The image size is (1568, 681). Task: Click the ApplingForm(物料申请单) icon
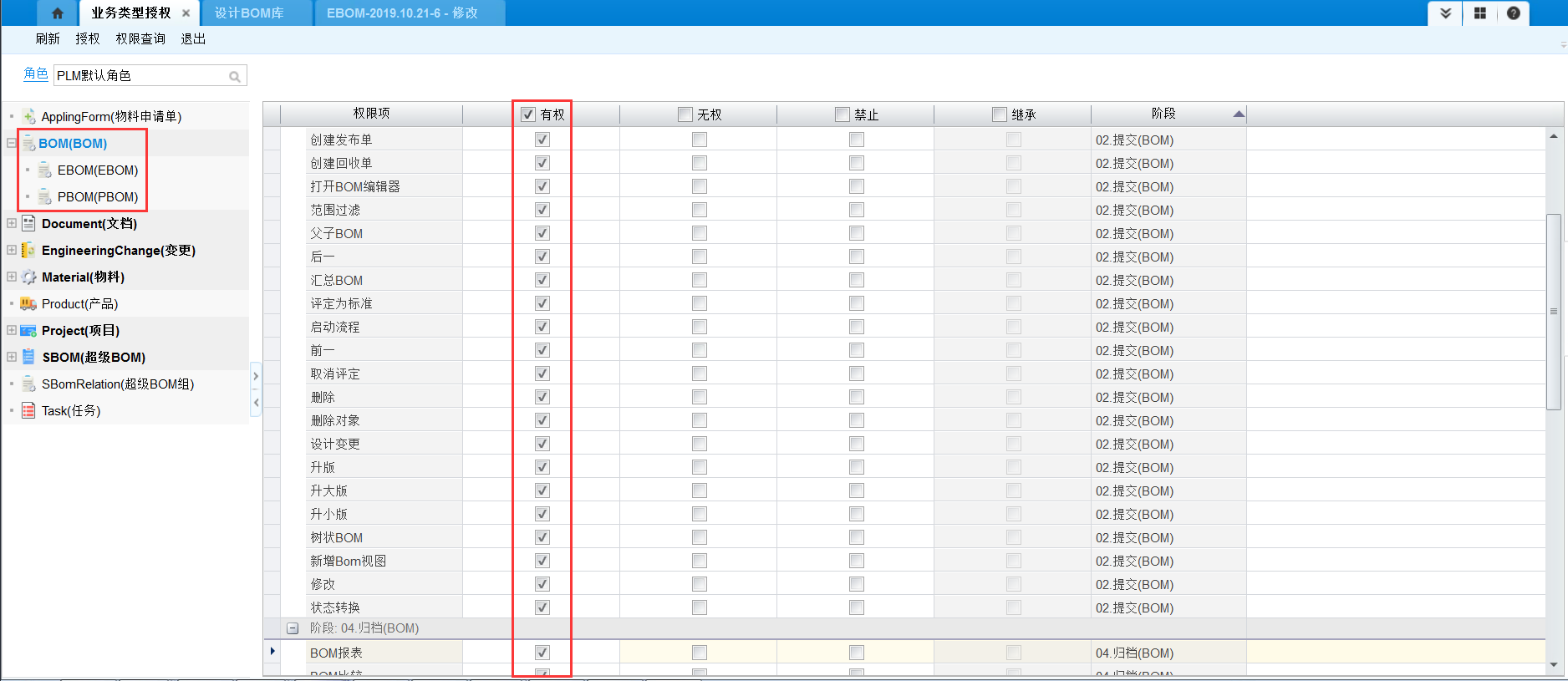click(x=28, y=117)
